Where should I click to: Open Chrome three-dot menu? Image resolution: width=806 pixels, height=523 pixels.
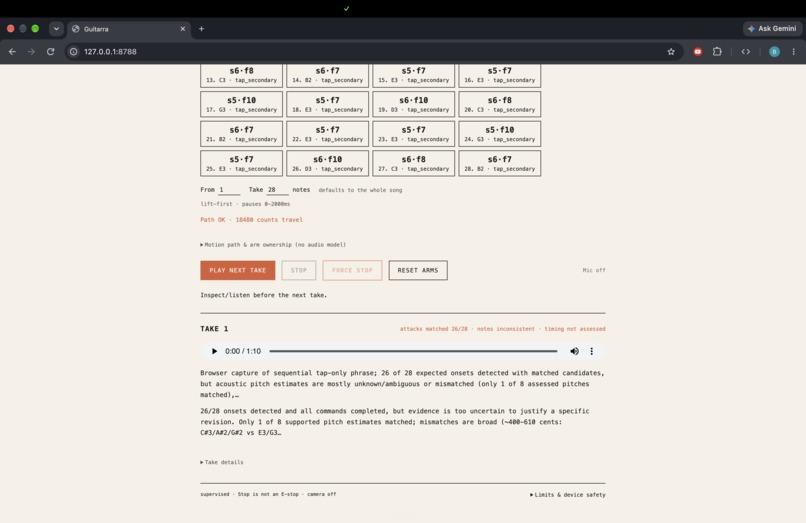click(794, 51)
